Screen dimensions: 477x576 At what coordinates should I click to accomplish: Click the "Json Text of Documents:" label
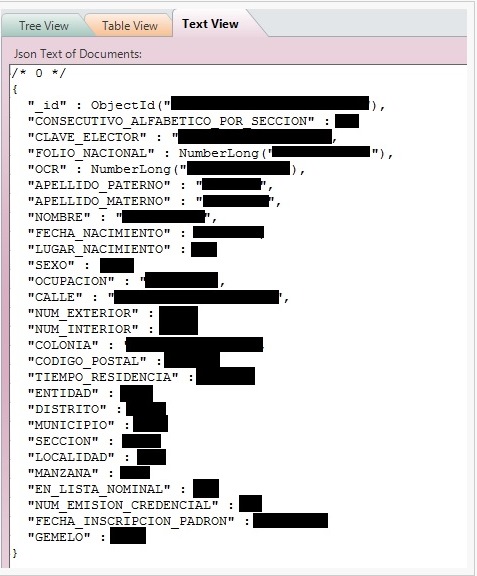coord(78,54)
